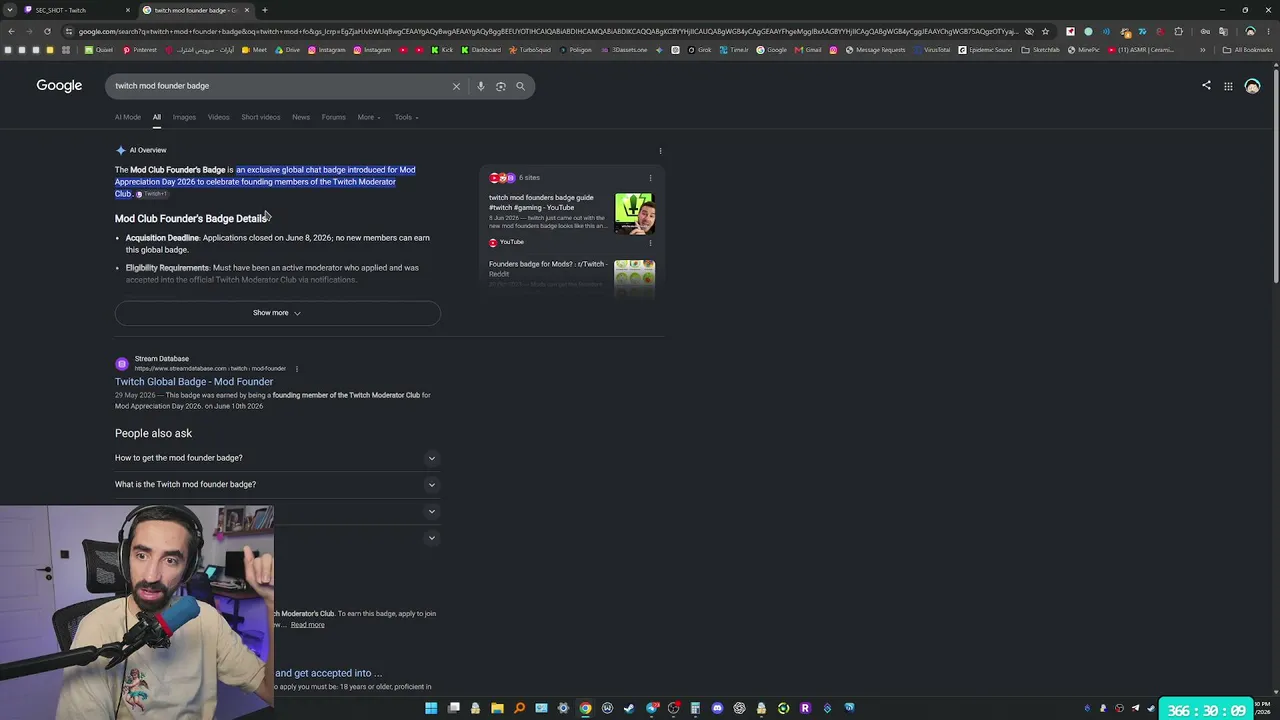
Task: Share this search results page
Action: click(x=1206, y=86)
